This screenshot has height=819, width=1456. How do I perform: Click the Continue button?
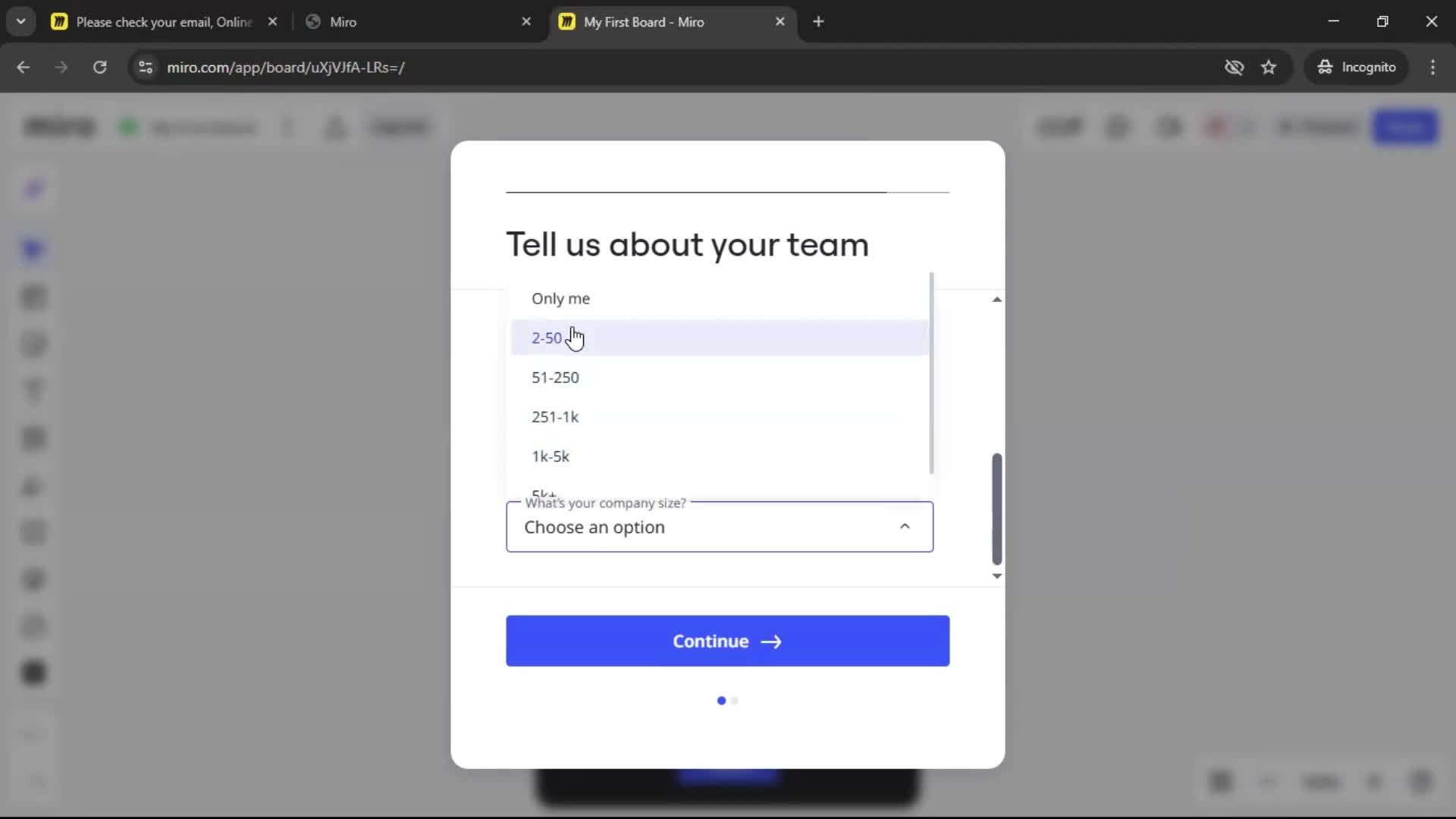pos(728,641)
